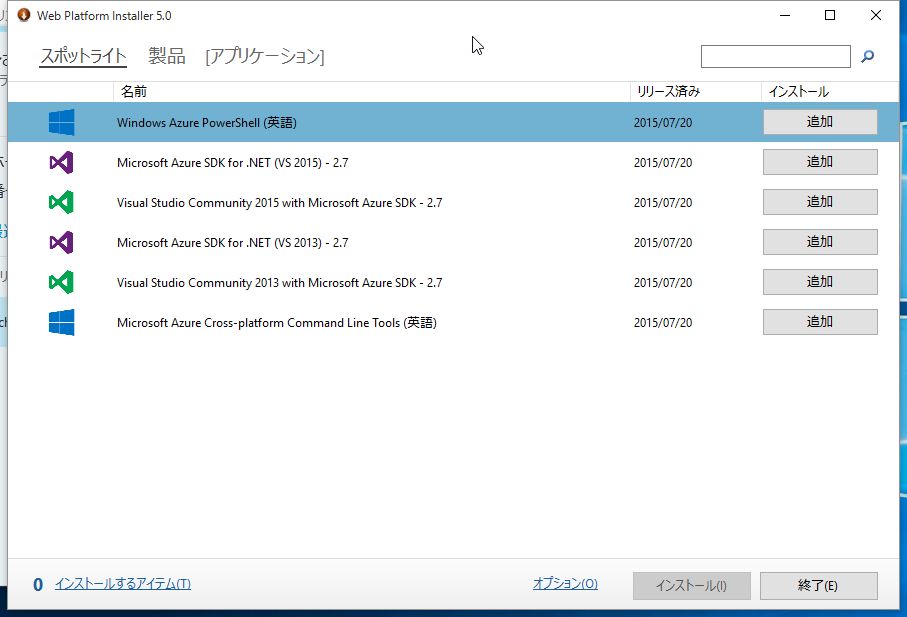
Task: Click the search magnifier icon
Action: coord(867,56)
